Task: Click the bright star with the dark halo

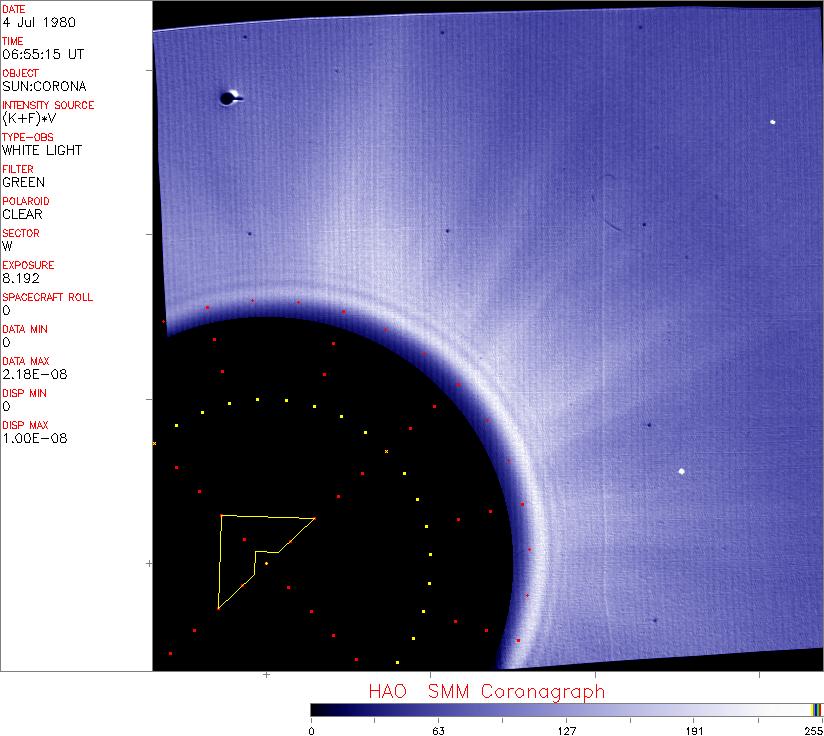Action: tap(229, 97)
